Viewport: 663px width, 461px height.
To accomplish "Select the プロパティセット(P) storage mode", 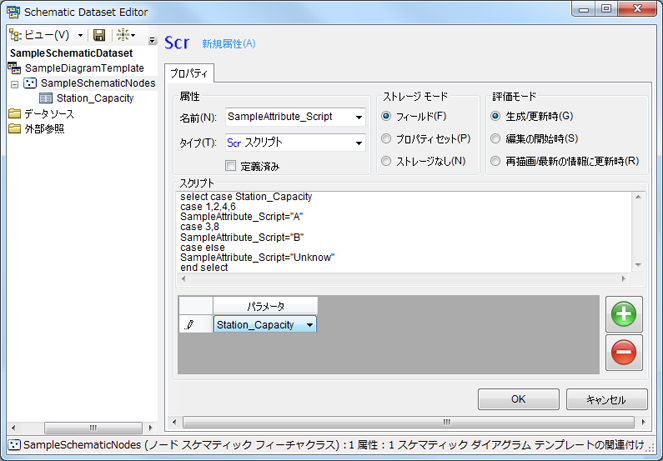I will (x=387, y=138).
